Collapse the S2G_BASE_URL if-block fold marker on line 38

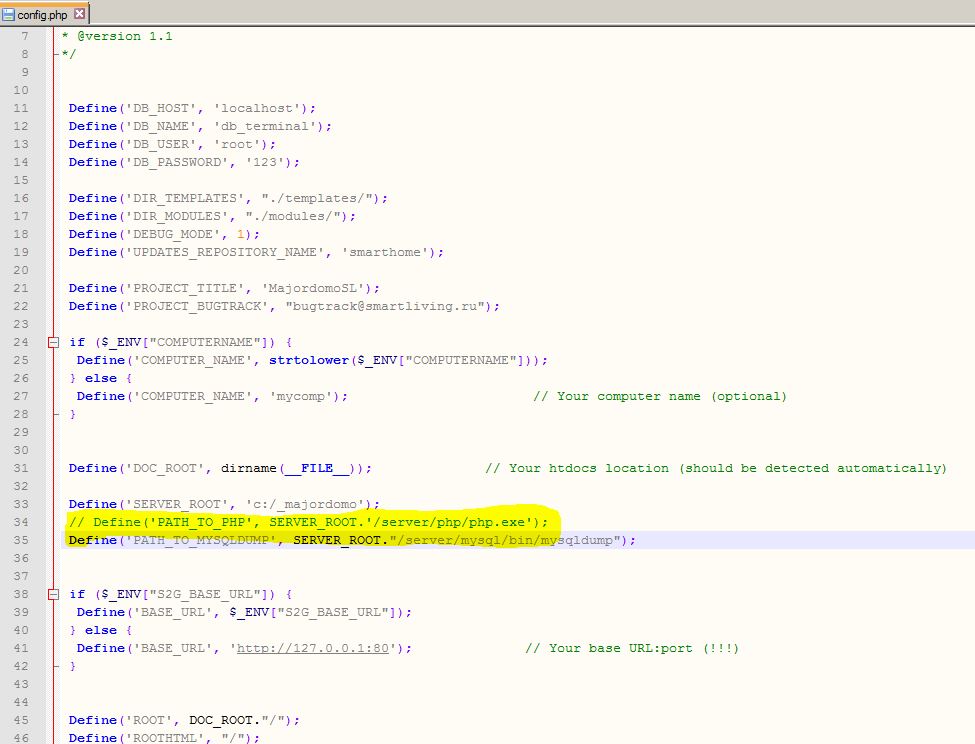(53, 594)
